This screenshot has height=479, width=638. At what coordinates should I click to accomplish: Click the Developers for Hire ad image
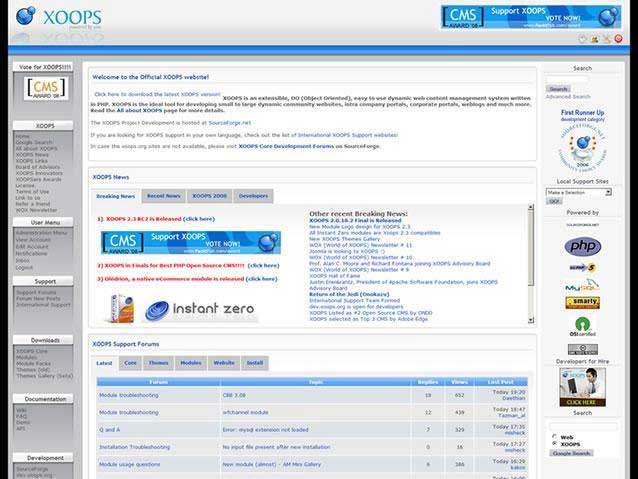click(583, 387)
